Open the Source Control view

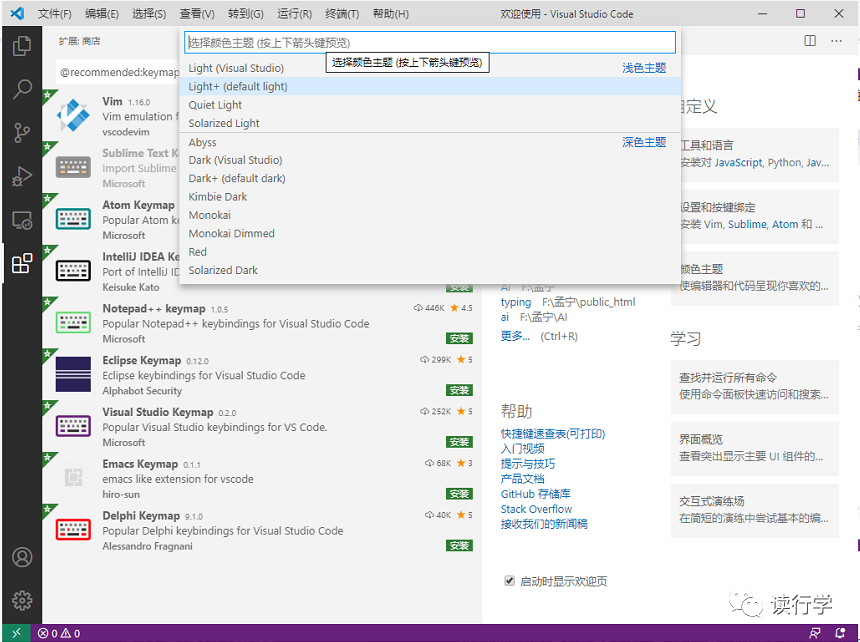point(22,133)
